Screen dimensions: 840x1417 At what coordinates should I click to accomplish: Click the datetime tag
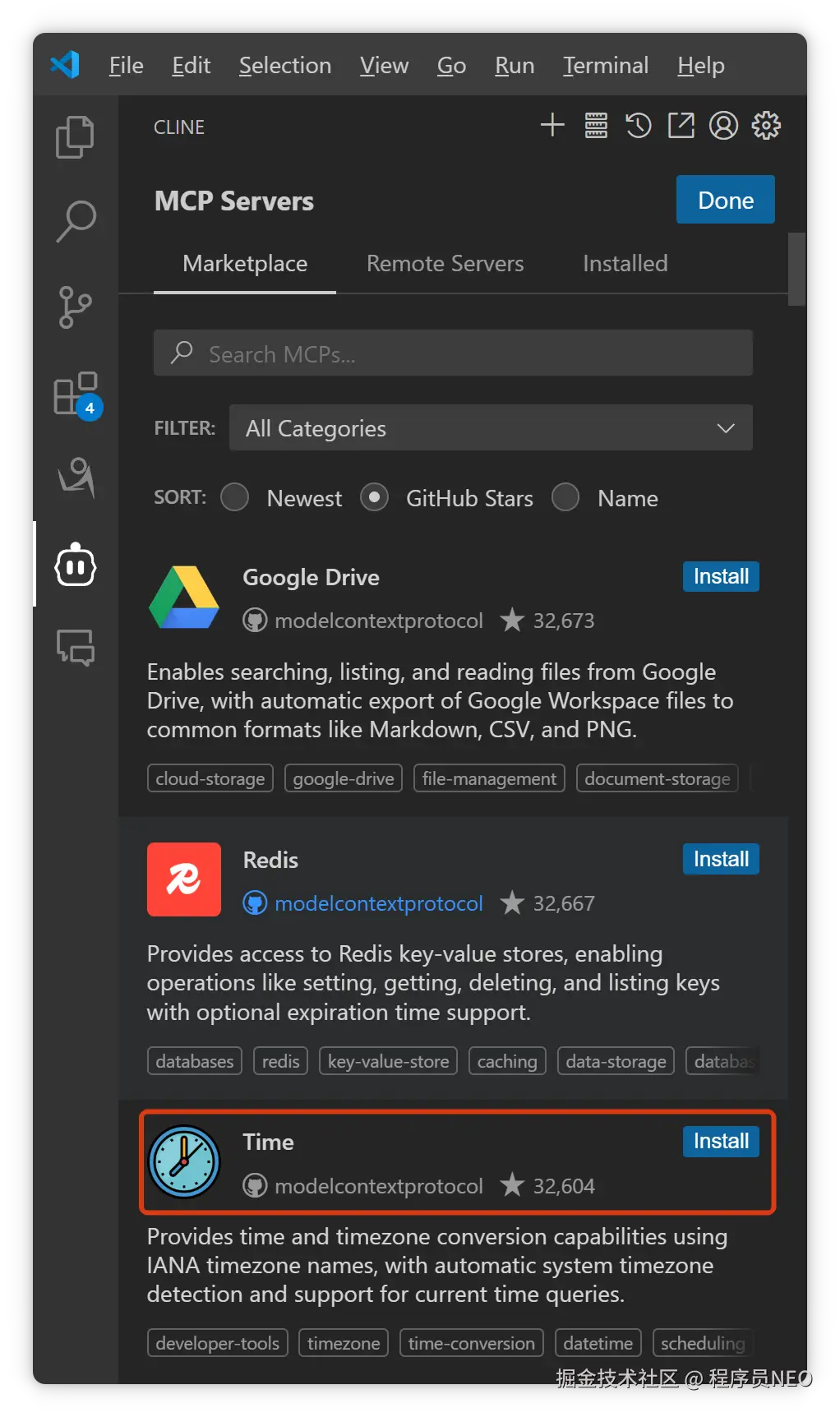598,1343
